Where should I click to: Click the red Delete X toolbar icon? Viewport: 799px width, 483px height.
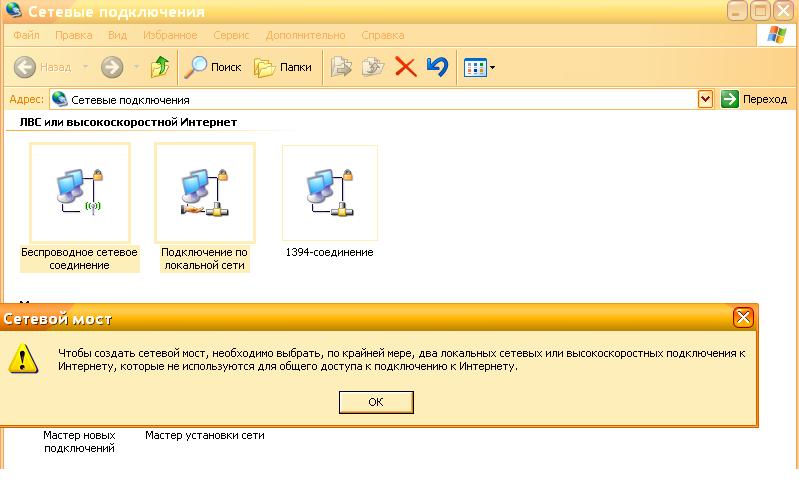405,67
